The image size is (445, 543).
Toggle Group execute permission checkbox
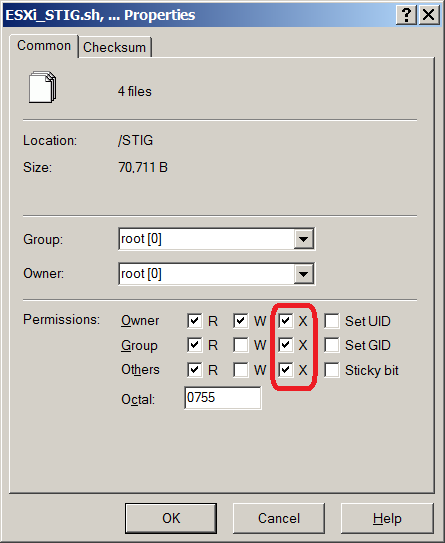286,345
